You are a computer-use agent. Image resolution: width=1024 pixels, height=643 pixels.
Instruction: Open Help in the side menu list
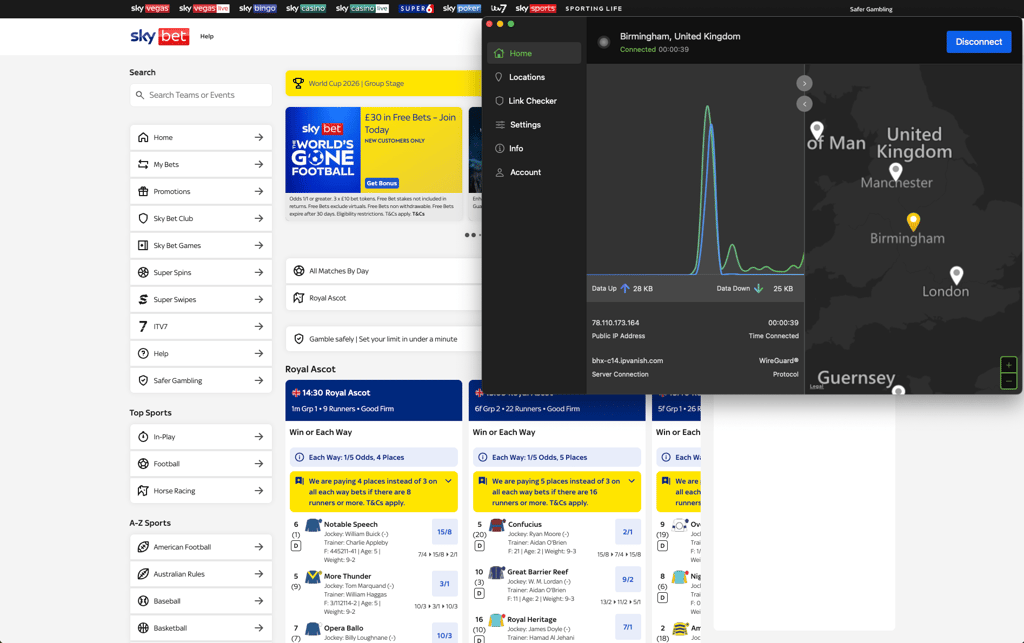(200, 353)
